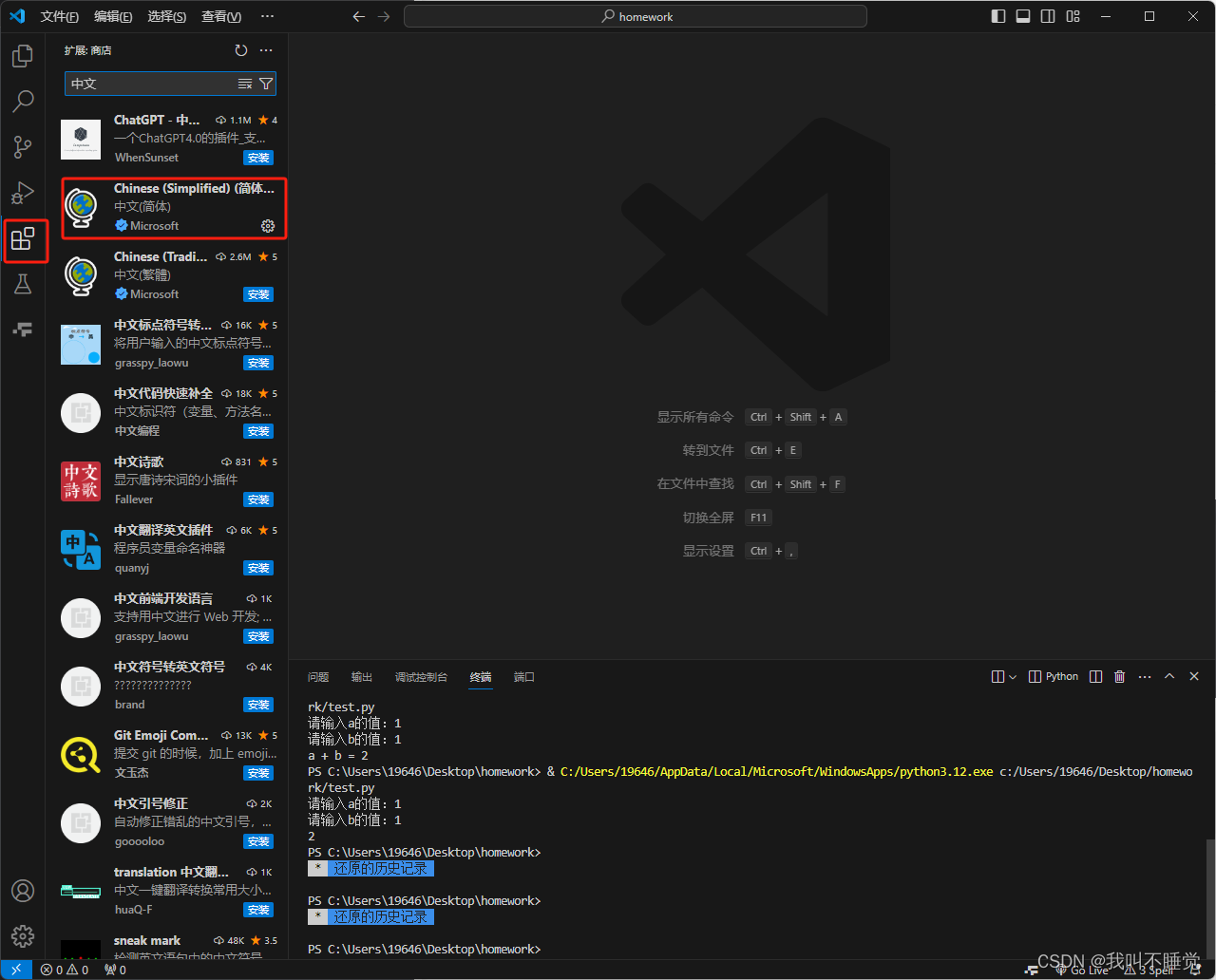
Task: Open the Run and Debug view
Action: [x=23, y=193]
